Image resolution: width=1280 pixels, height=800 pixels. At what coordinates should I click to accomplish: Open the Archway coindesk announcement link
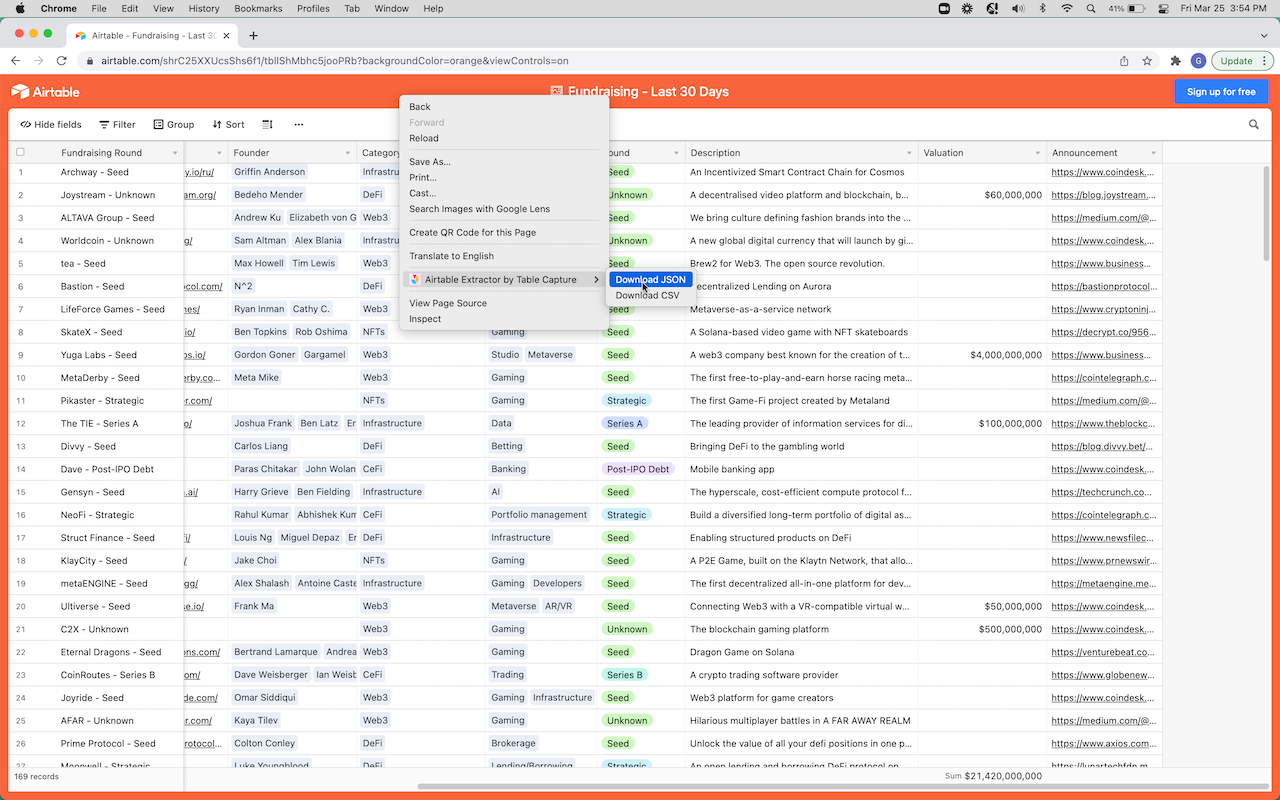(x=1102, y=172)
